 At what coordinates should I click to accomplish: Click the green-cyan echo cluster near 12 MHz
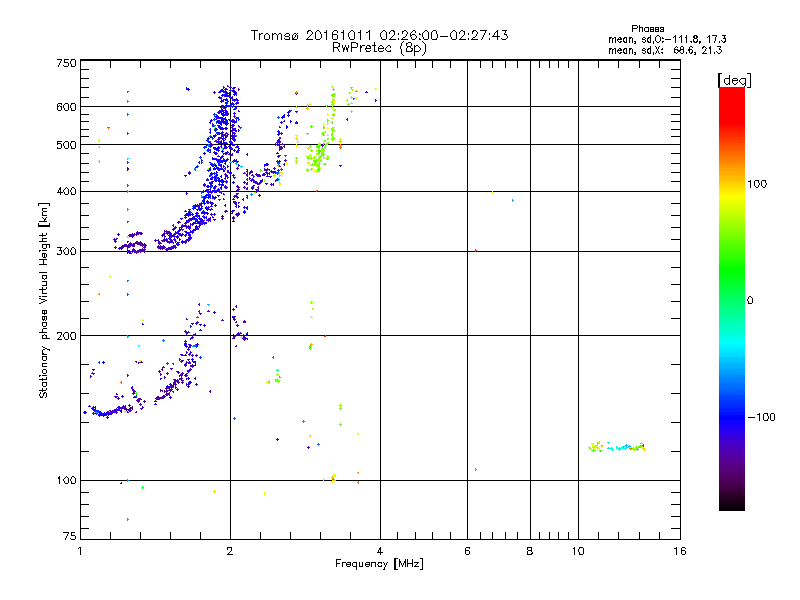click(617, 447)
